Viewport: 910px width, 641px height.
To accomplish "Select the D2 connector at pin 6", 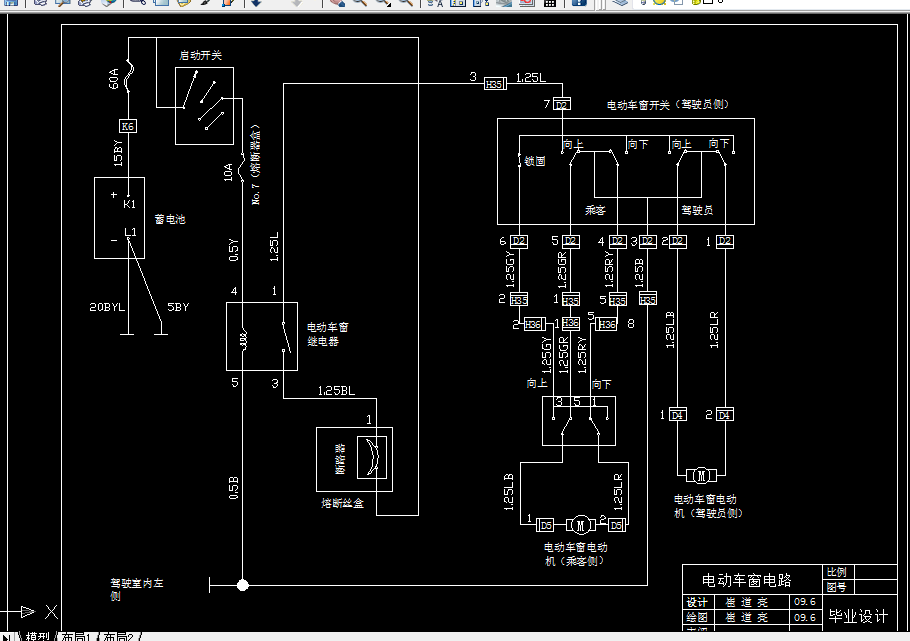I will pyautogui.click(x=519, y=241).
